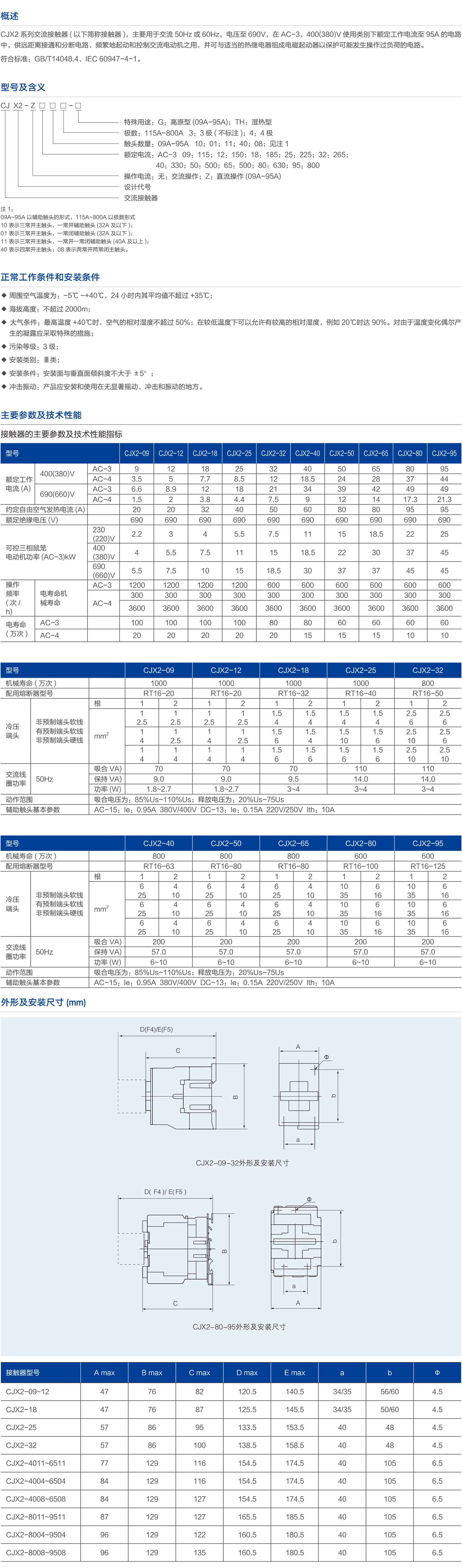
Task: Click the 交流接触器 label in model code
Action: 141,198
